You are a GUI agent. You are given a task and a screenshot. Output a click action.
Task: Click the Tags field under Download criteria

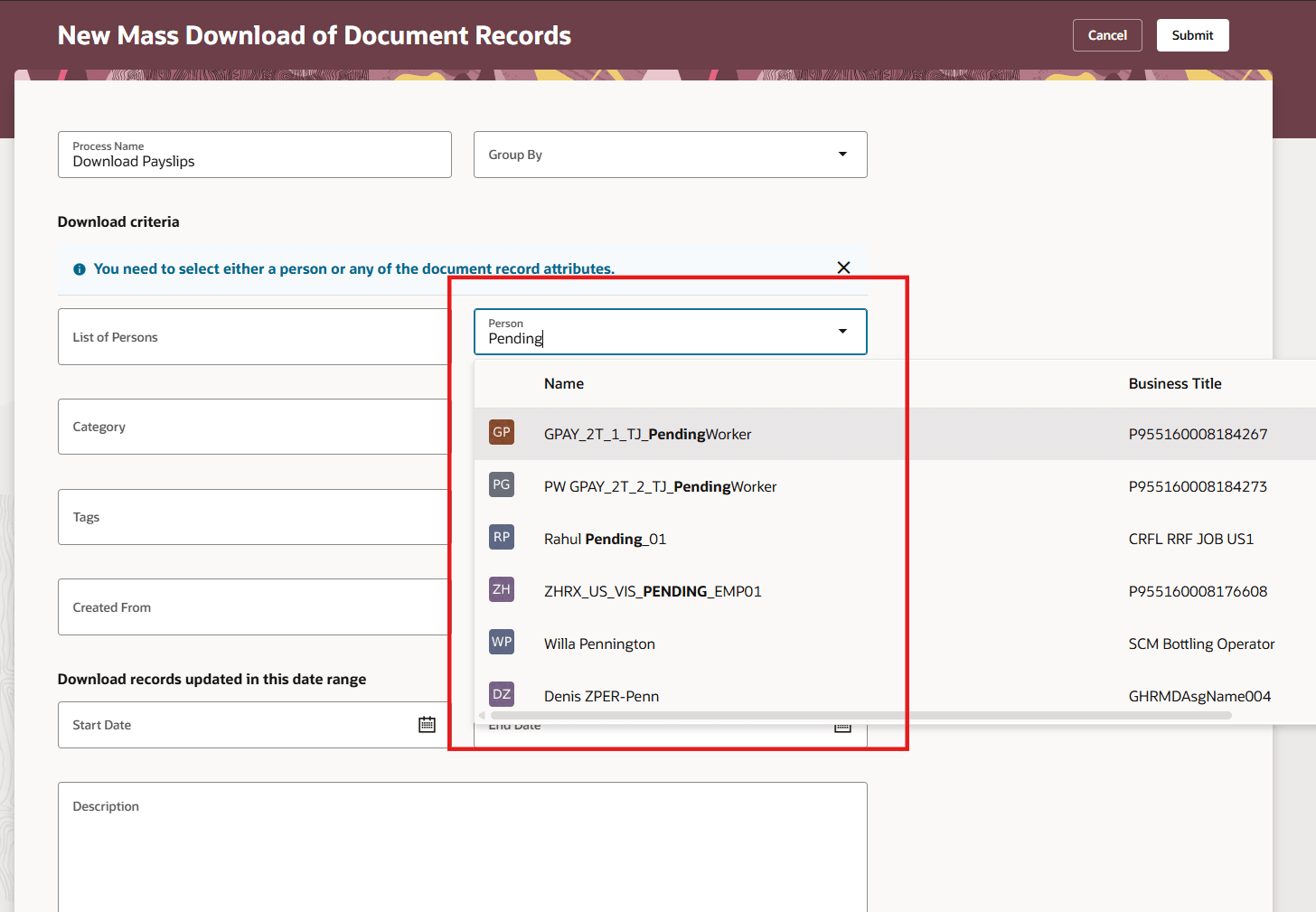(253, 517)
